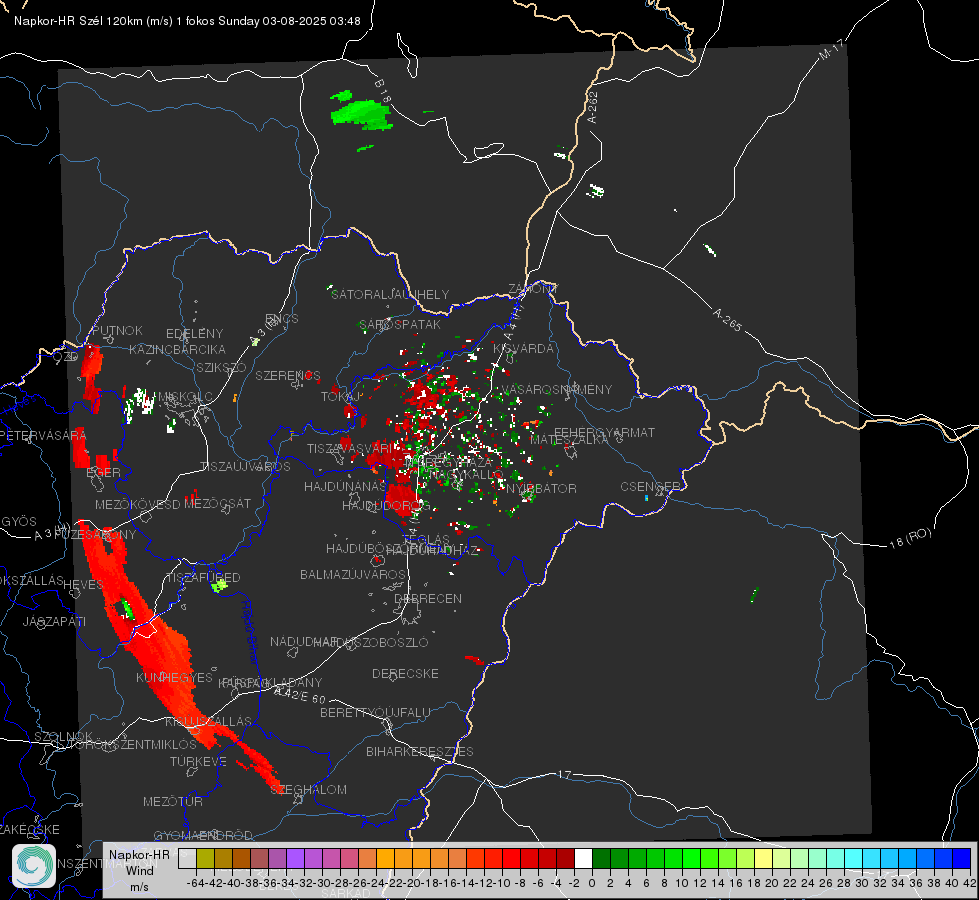This screenshot has width=979, height=900.
Task: Click the radar title text with timestamp 03:48
Action: pos(187,21)
